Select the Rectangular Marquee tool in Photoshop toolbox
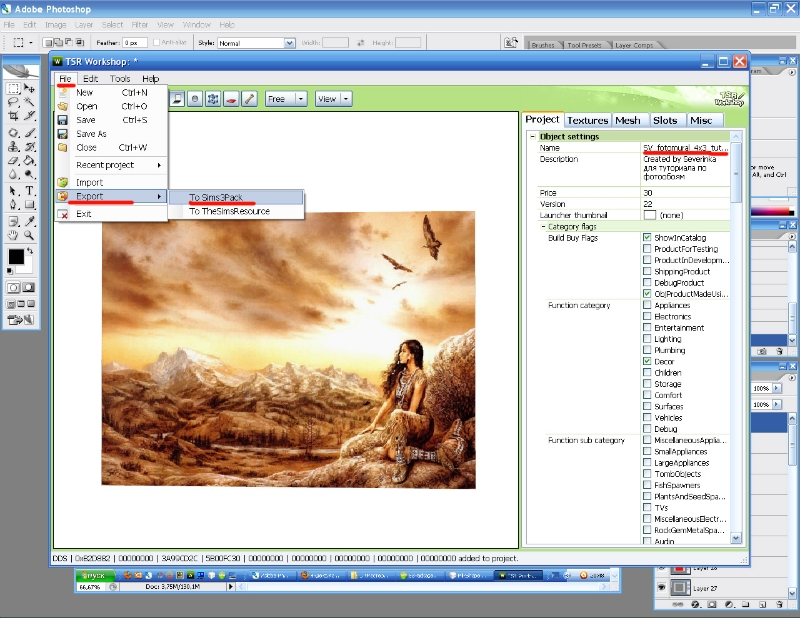Screen dimensions: 800x618 (13, 88)
